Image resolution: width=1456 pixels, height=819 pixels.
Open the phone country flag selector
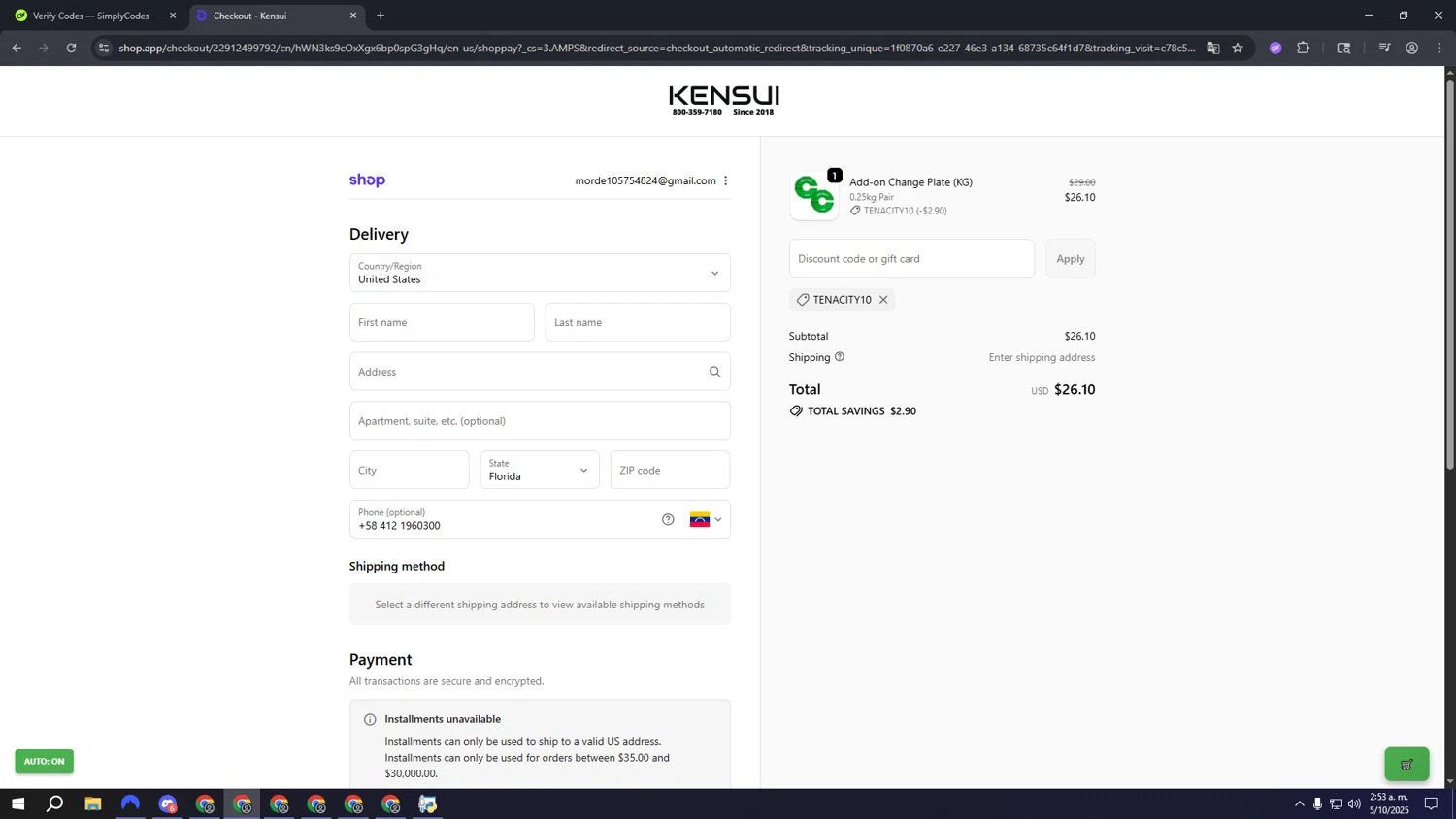click(x=706, y=519)
